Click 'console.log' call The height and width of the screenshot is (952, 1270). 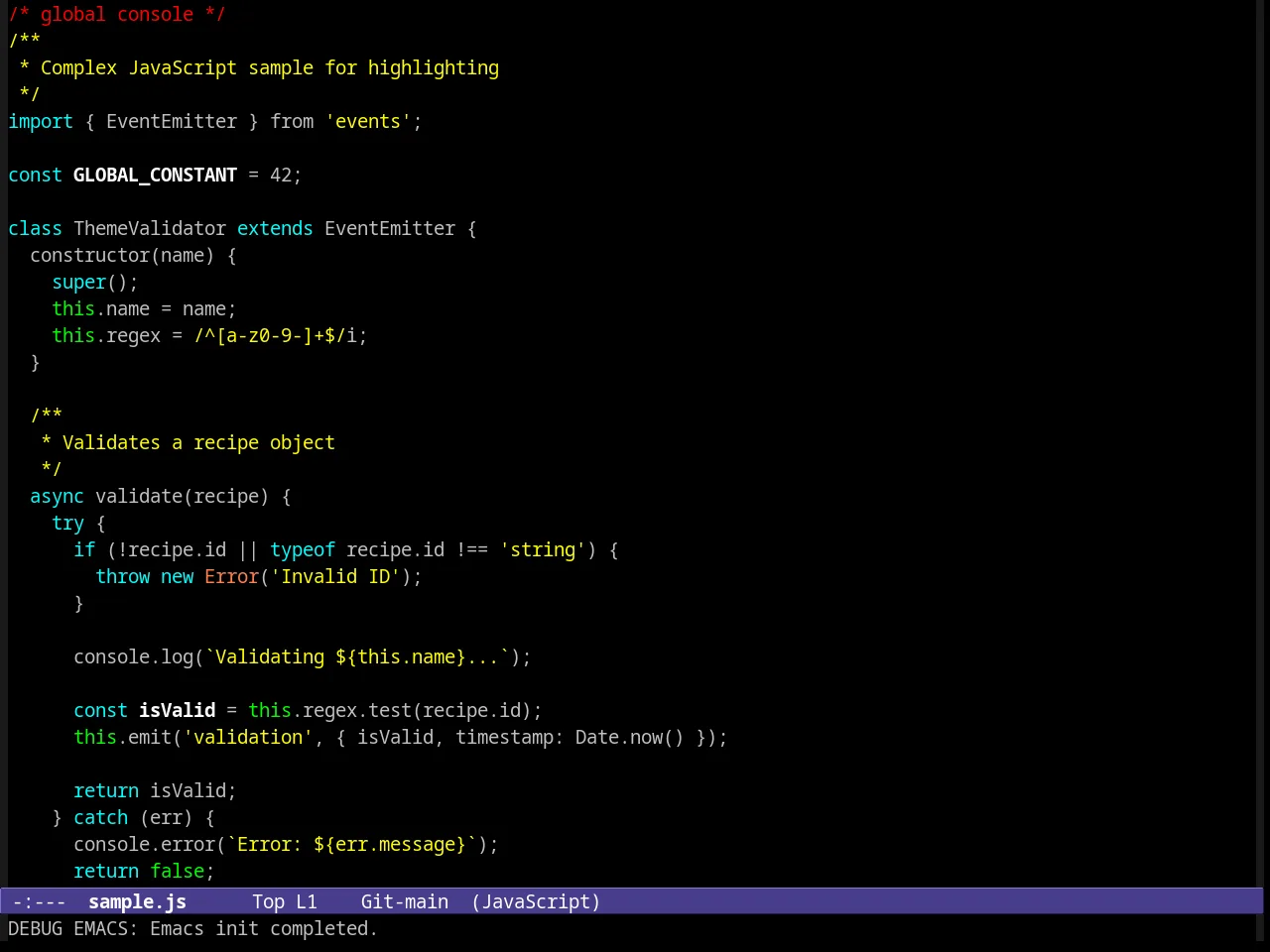coord(133,656)
